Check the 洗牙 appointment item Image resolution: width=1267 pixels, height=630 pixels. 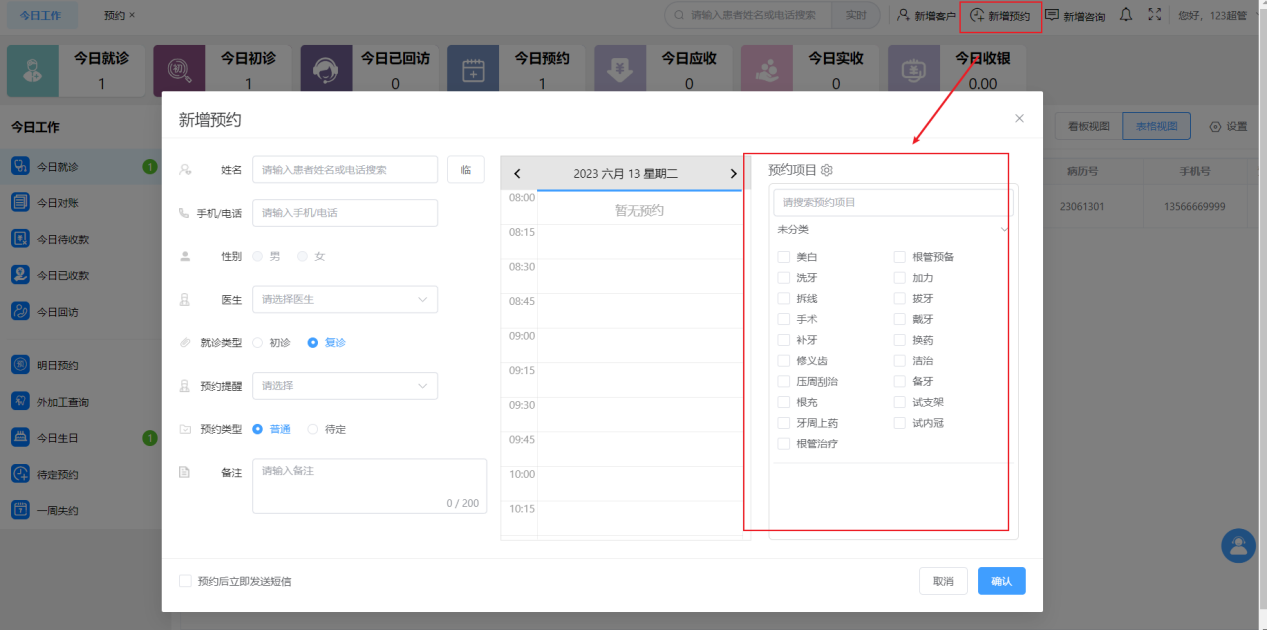click(784, 278)
